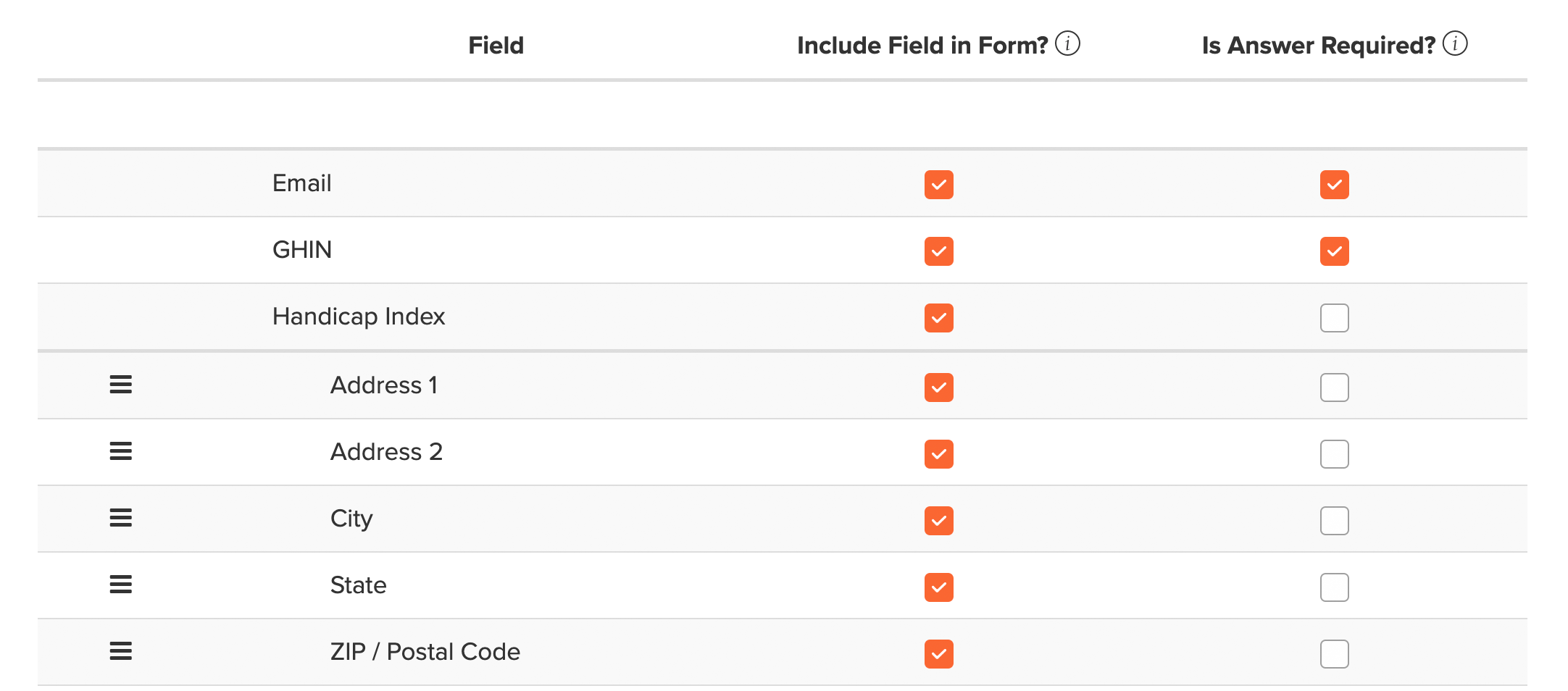This screenshot has width=1568, height=691.
Task: Enable required answer for State
Action: pos(1334,587)
